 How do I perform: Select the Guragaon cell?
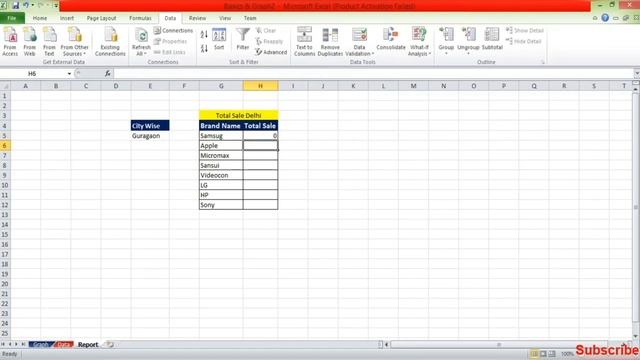(x=150, y=136)
